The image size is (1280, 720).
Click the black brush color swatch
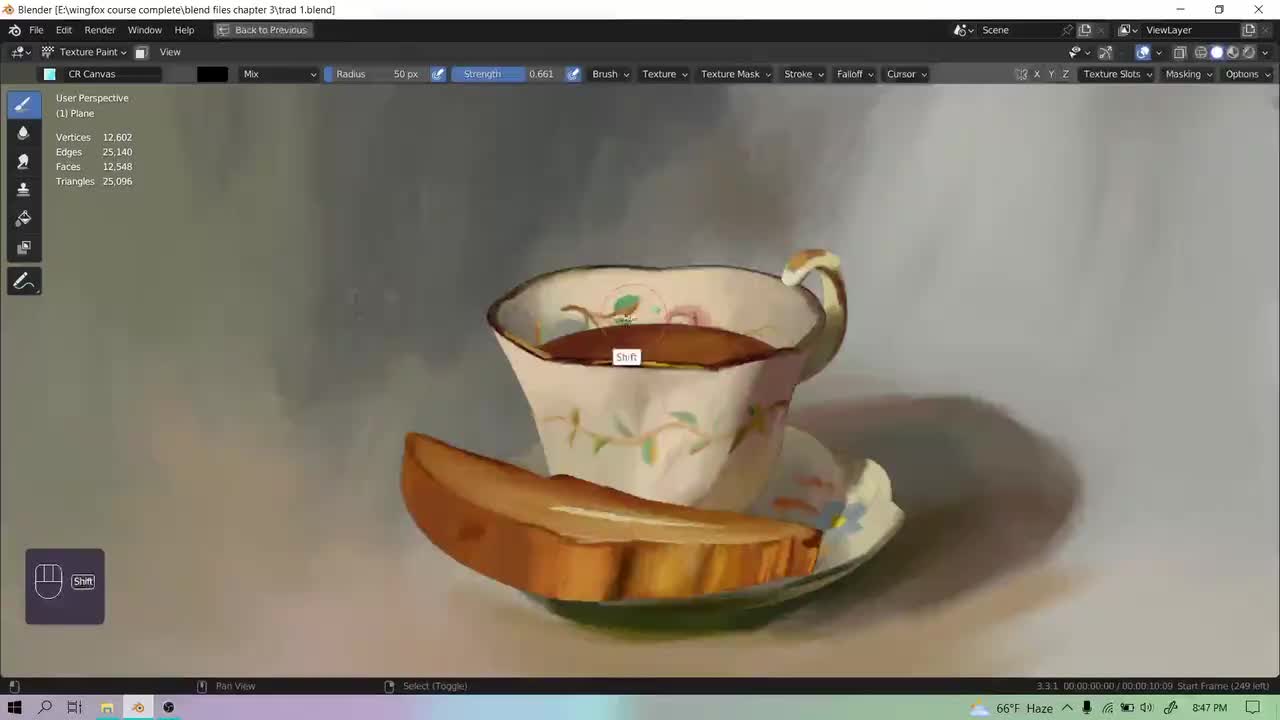pyautogui.click(x=212, y=74)
